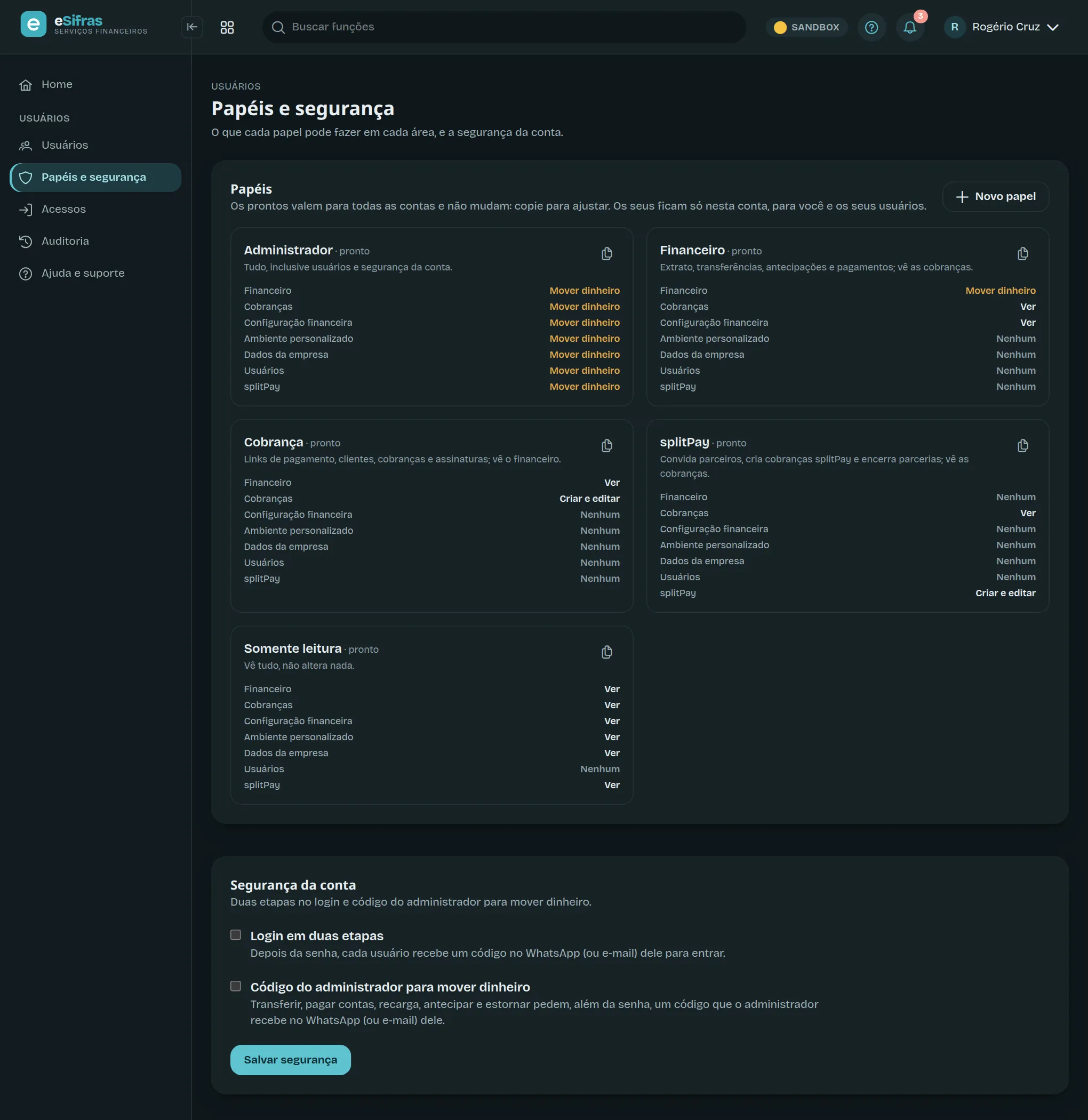This screenshot has height=1120, width=1088.
Task: Click the Acessos login arrow icon
Action: pyautogui.click(x=26, y=210)
